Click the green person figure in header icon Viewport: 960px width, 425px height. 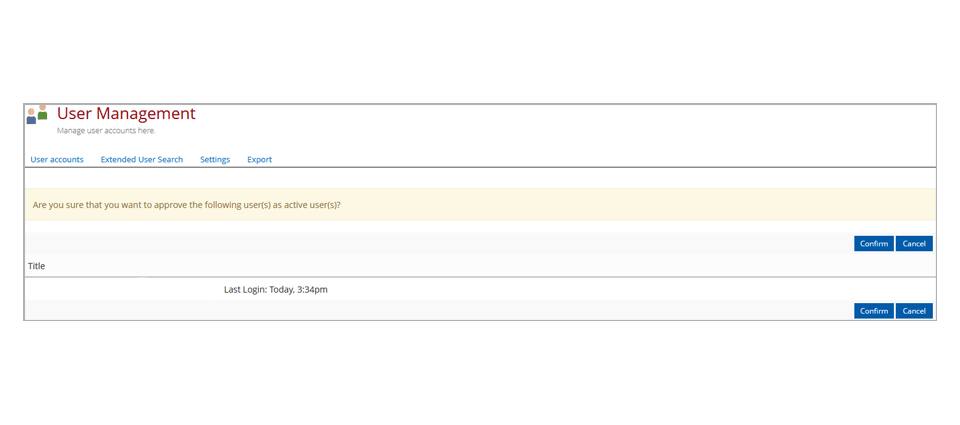point(42,112)
